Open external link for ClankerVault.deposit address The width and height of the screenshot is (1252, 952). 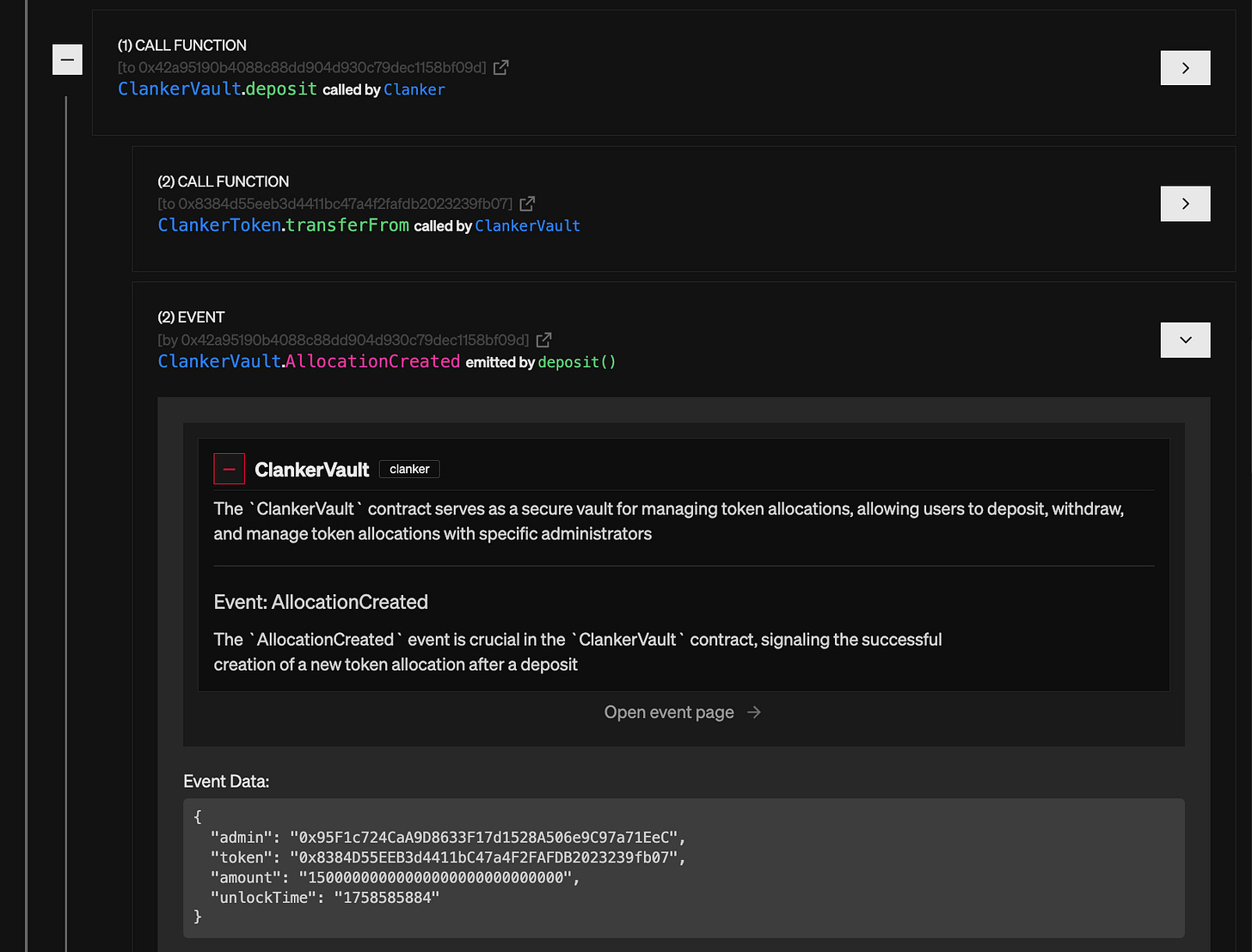tap(501, 67)
